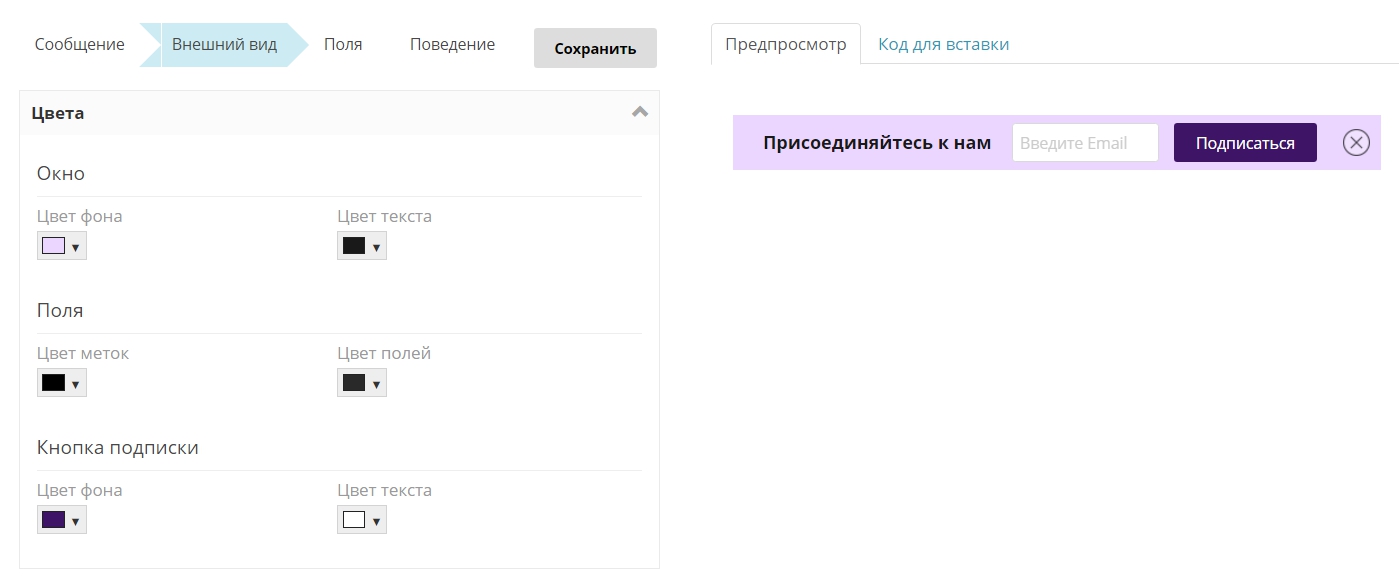Open the Цвет меток dropdown arrow
This screenshot has height=584, width=1399.
pos(76,384)
